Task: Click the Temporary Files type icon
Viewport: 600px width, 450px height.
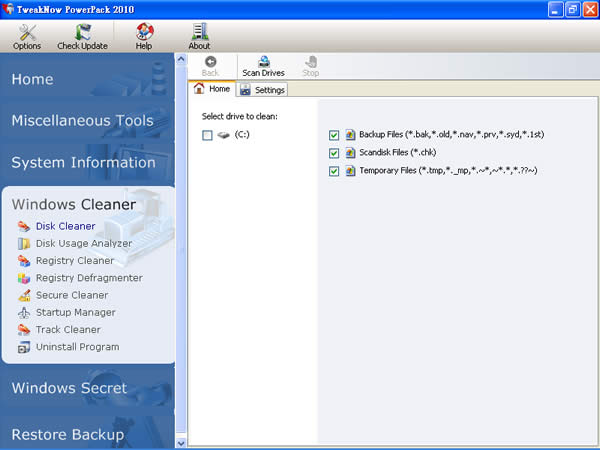Action: (350, 171)
